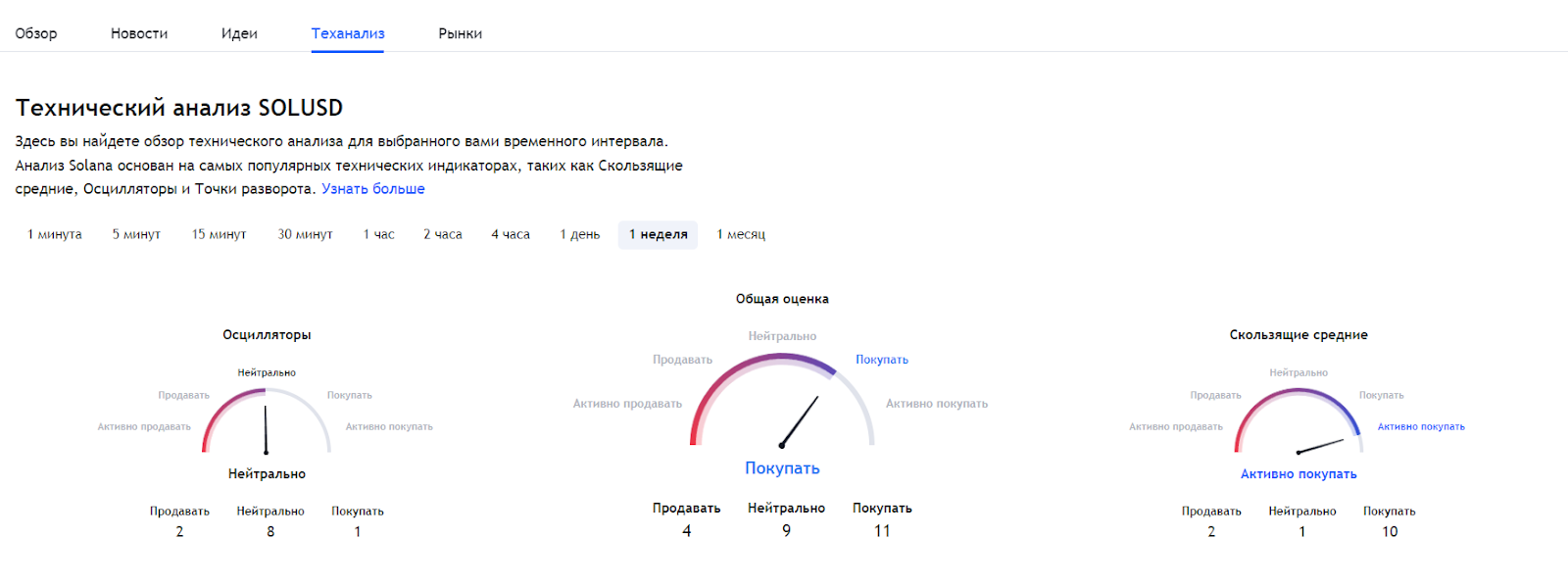1568x587 pixels.
Task: Go to the Рынки tab
Action: 461,33
